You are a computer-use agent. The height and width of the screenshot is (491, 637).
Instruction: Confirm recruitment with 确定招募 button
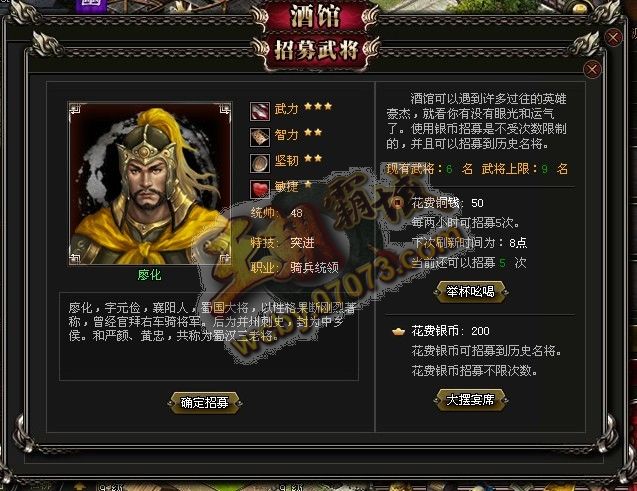click(205, 402)
